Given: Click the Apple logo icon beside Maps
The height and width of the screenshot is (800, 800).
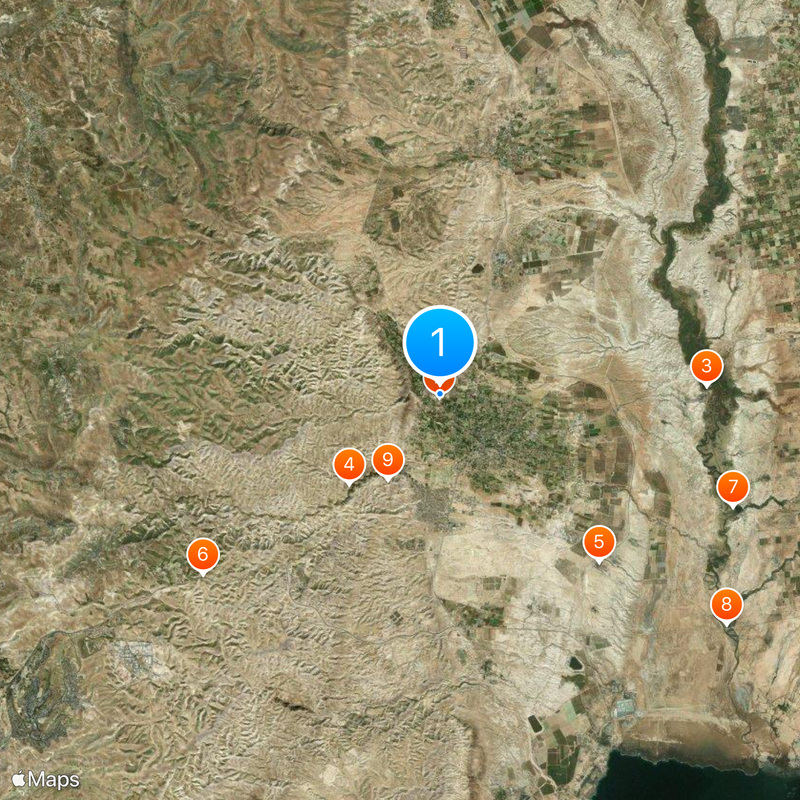Looking at the screenshot, I should click(x=18, y=779).
